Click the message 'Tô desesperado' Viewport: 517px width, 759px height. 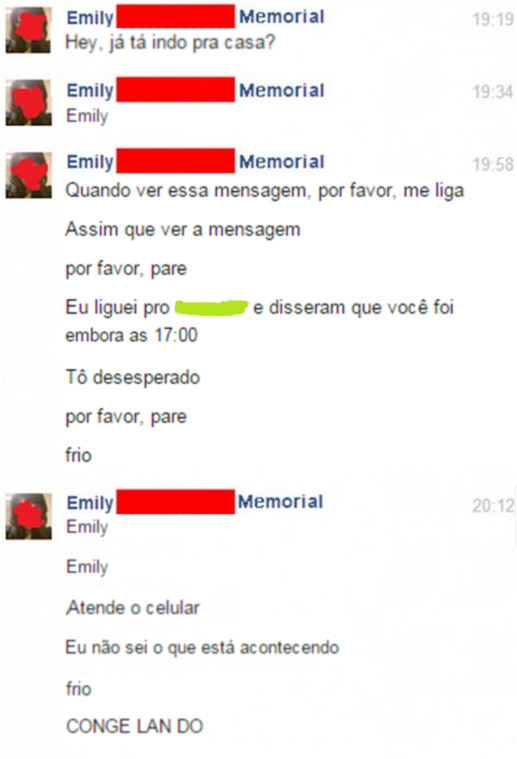pos(133,377)
